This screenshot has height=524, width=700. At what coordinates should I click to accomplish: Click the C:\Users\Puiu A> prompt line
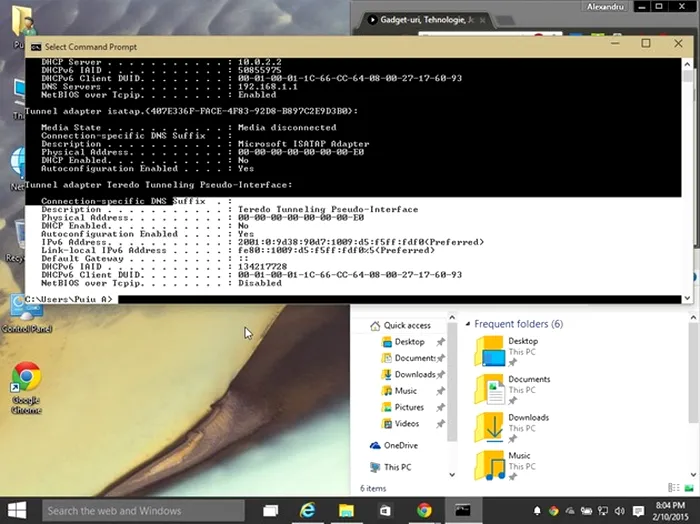point(68,299)
